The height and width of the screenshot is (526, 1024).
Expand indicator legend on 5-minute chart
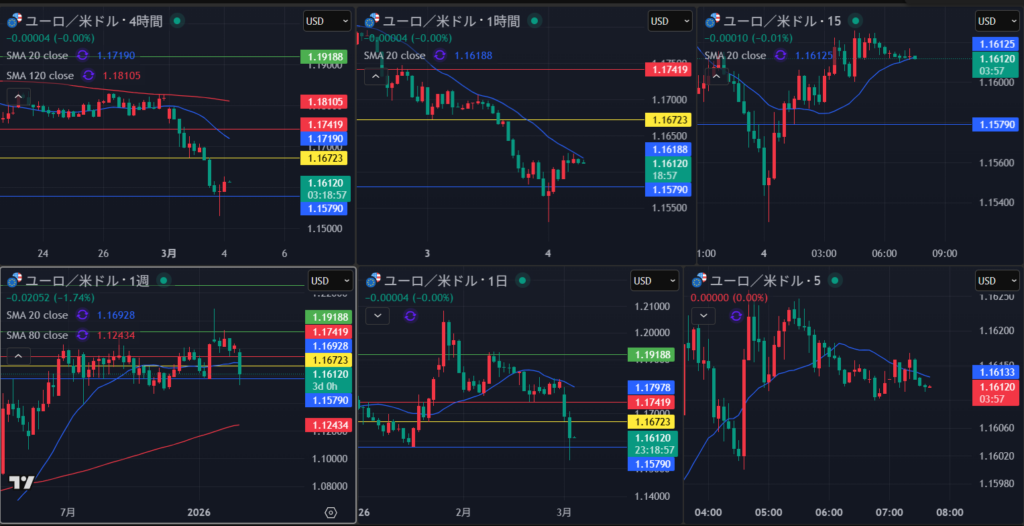(706, 316)
